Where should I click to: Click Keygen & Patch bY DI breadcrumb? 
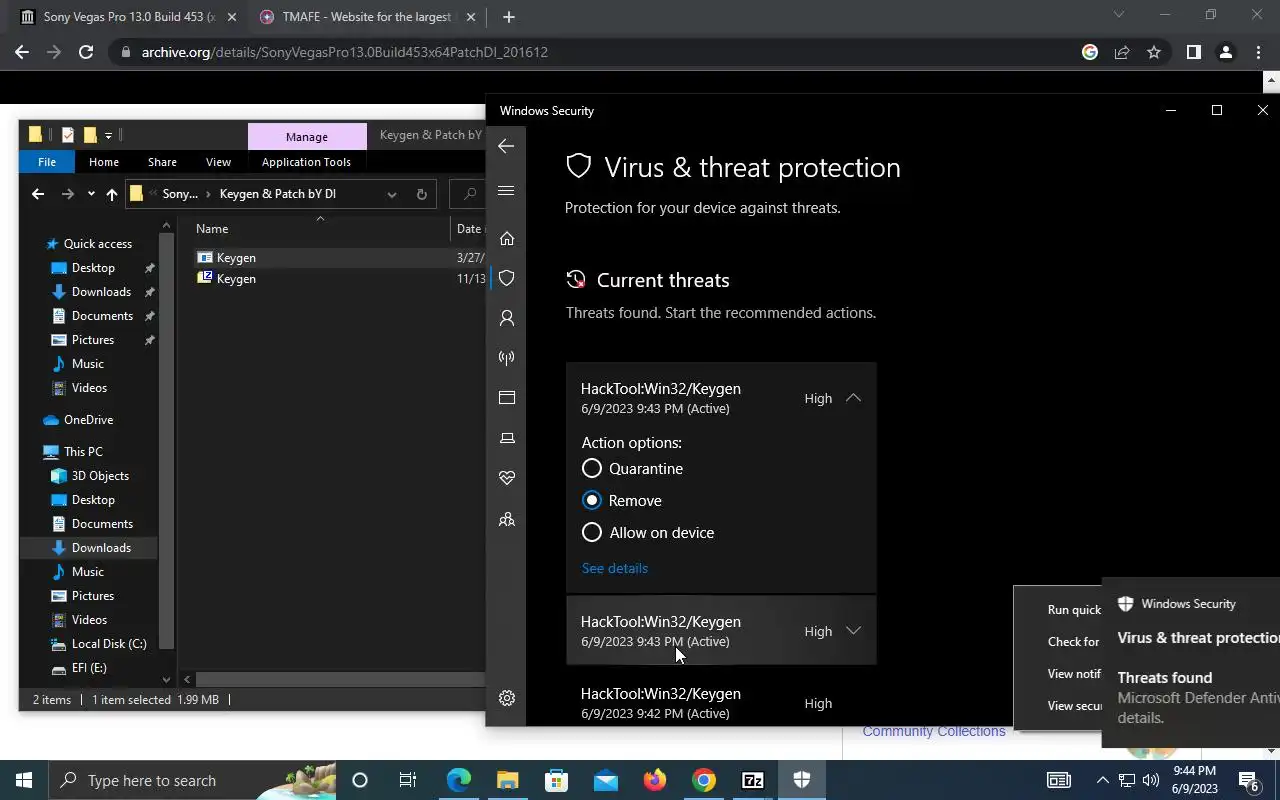point(278,194)
